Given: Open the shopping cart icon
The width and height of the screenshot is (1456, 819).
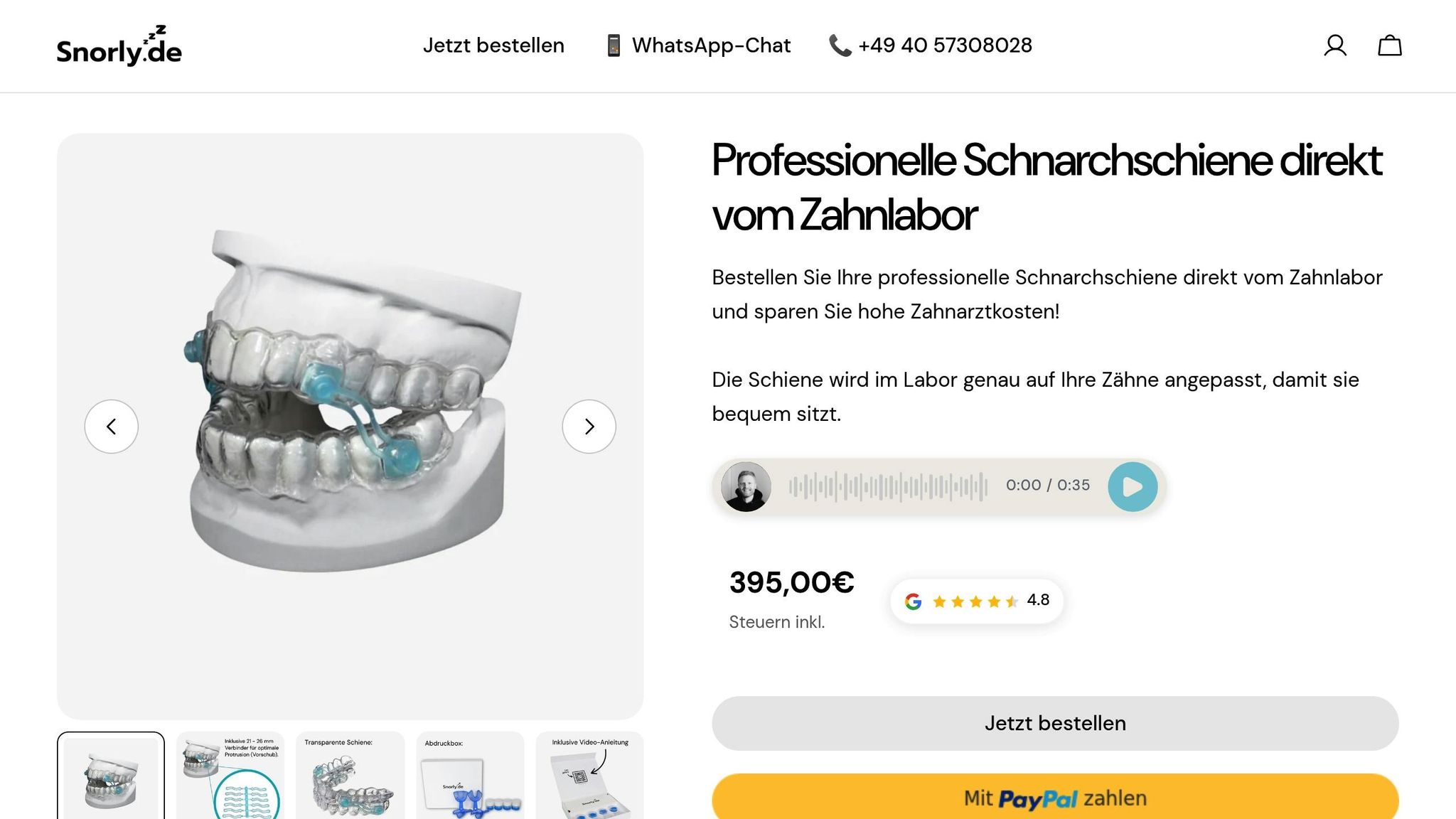Looking at the screenshot, I should (1389, 46).
